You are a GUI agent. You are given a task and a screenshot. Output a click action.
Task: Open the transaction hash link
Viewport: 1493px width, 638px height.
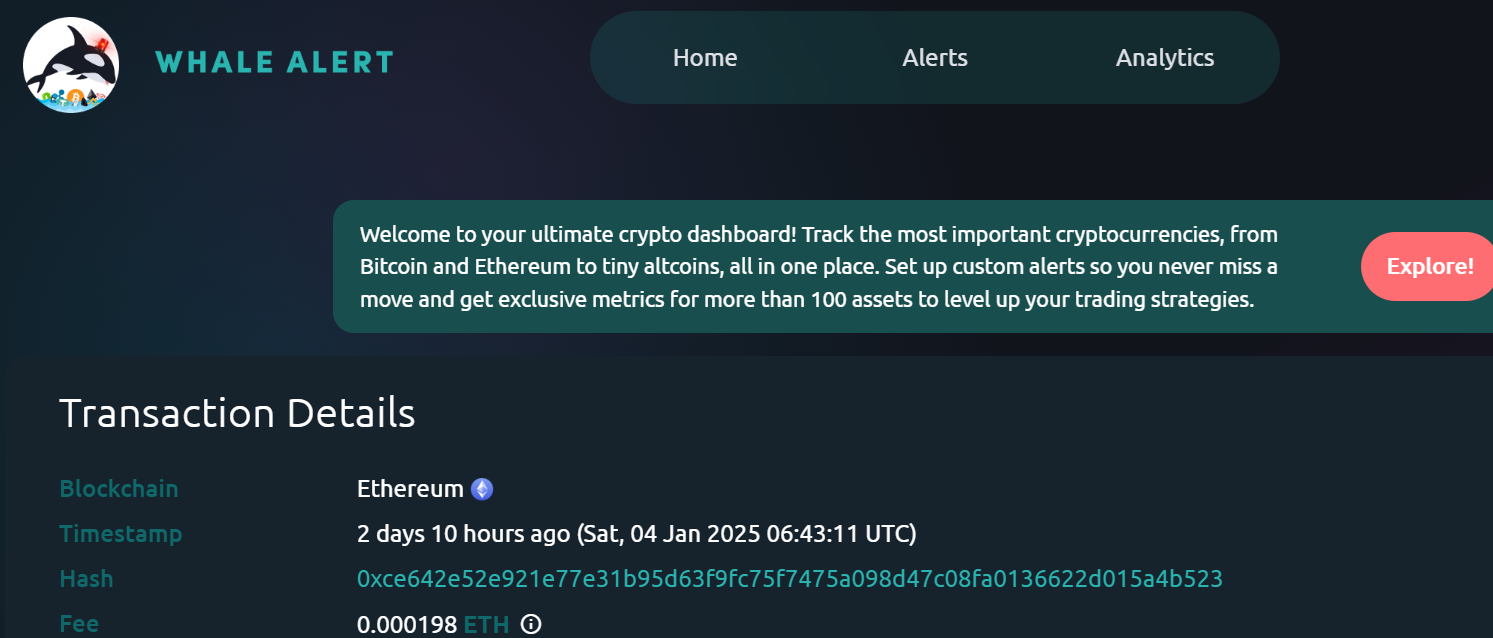coord(790,579)
